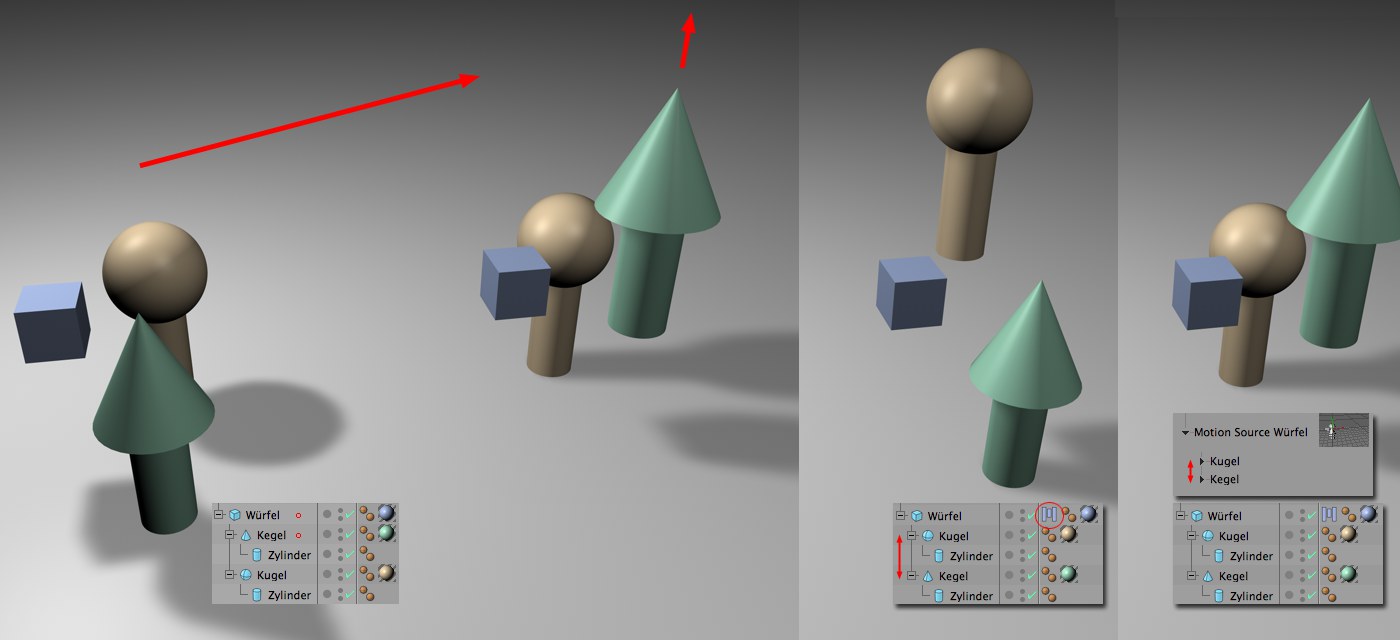Click the Phong tag on Zylinder under Kegel, middle tree

tap(1049, 595)
